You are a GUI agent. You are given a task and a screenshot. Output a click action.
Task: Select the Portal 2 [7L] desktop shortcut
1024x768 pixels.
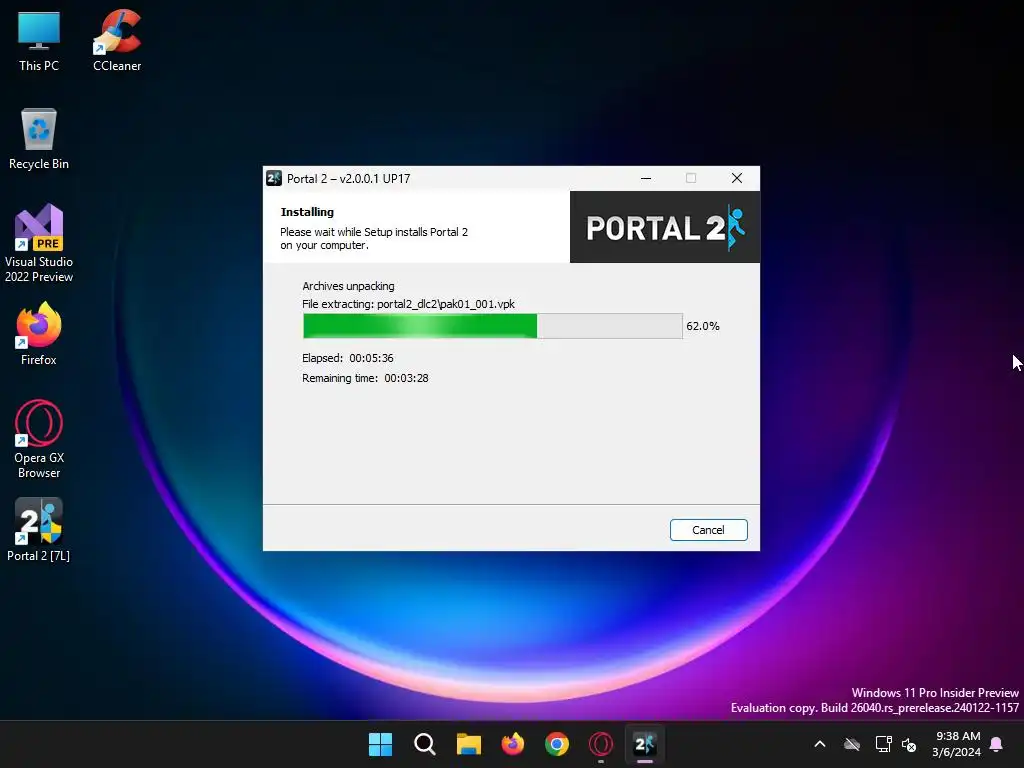pyautogui.click(x=39, y=530)
